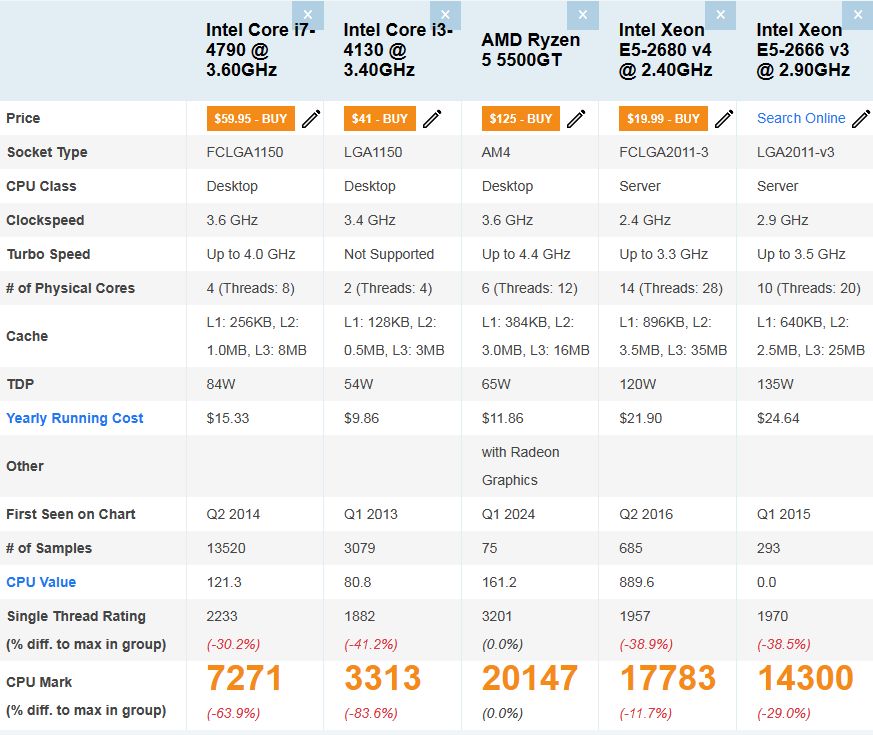Click first seen Q1 2024 cell

(x=508, y=514)
